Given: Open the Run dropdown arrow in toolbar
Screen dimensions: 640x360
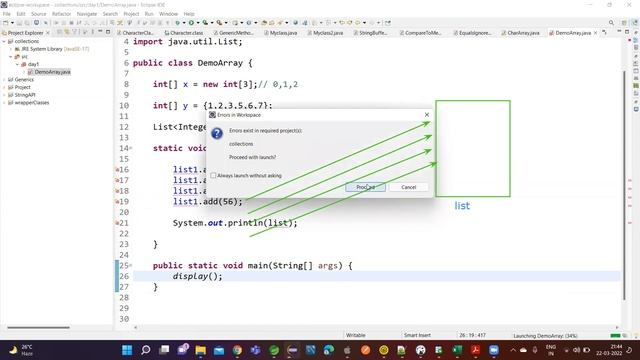Looking at the screenshot, I should tap(198, 23).
